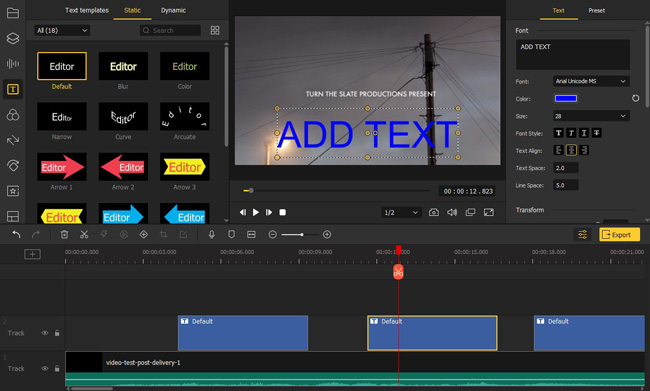Open the text size dropdown

(591, 116)
